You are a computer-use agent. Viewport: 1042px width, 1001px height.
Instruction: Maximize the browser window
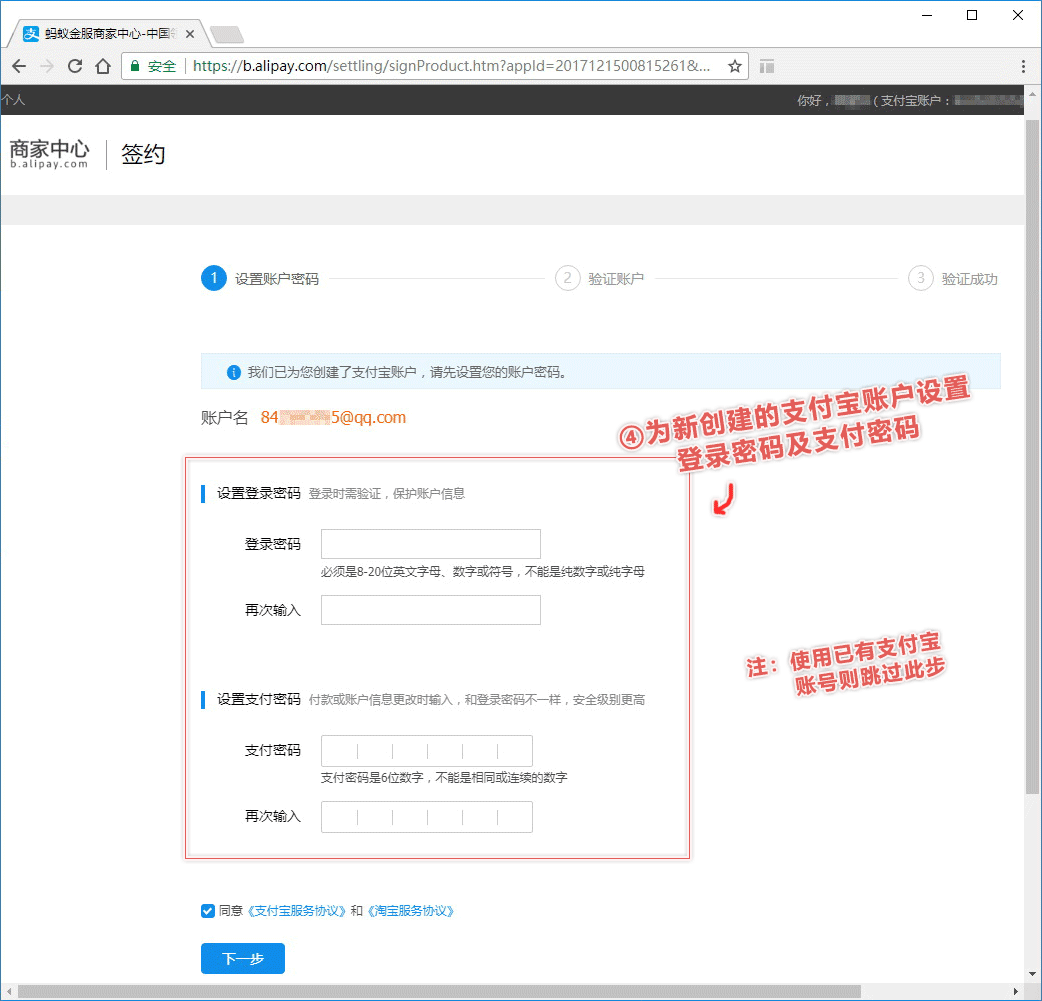click(x=972, y=15)
